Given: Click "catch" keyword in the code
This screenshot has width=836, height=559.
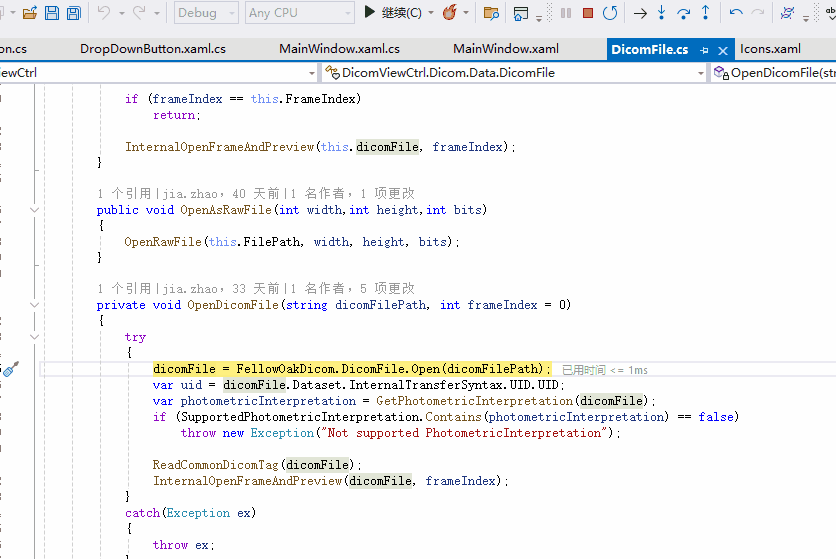Looking at the screenshot, I should pyautogui.click(x=142, y=513).
